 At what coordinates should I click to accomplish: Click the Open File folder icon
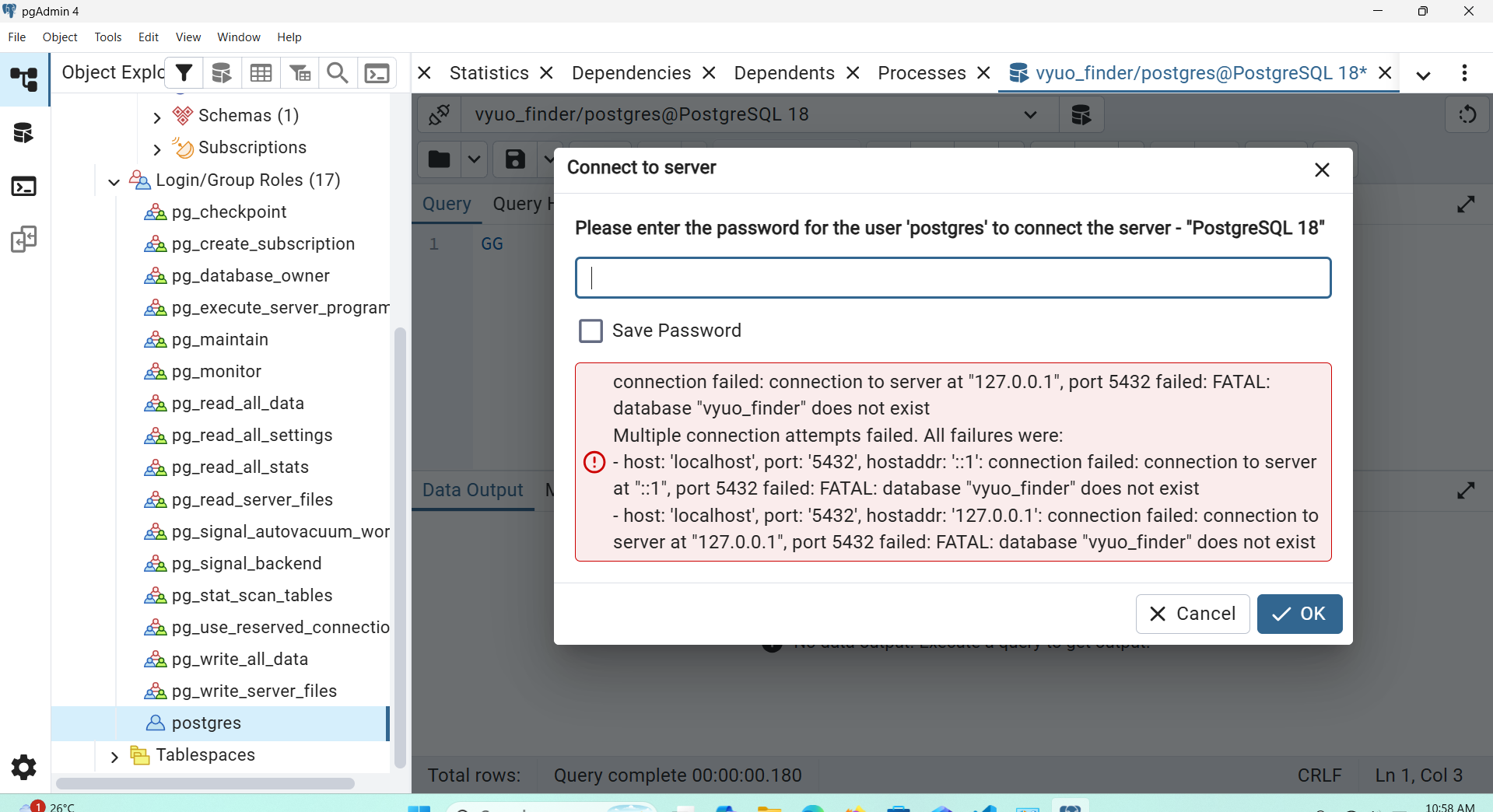click(439, 159)
